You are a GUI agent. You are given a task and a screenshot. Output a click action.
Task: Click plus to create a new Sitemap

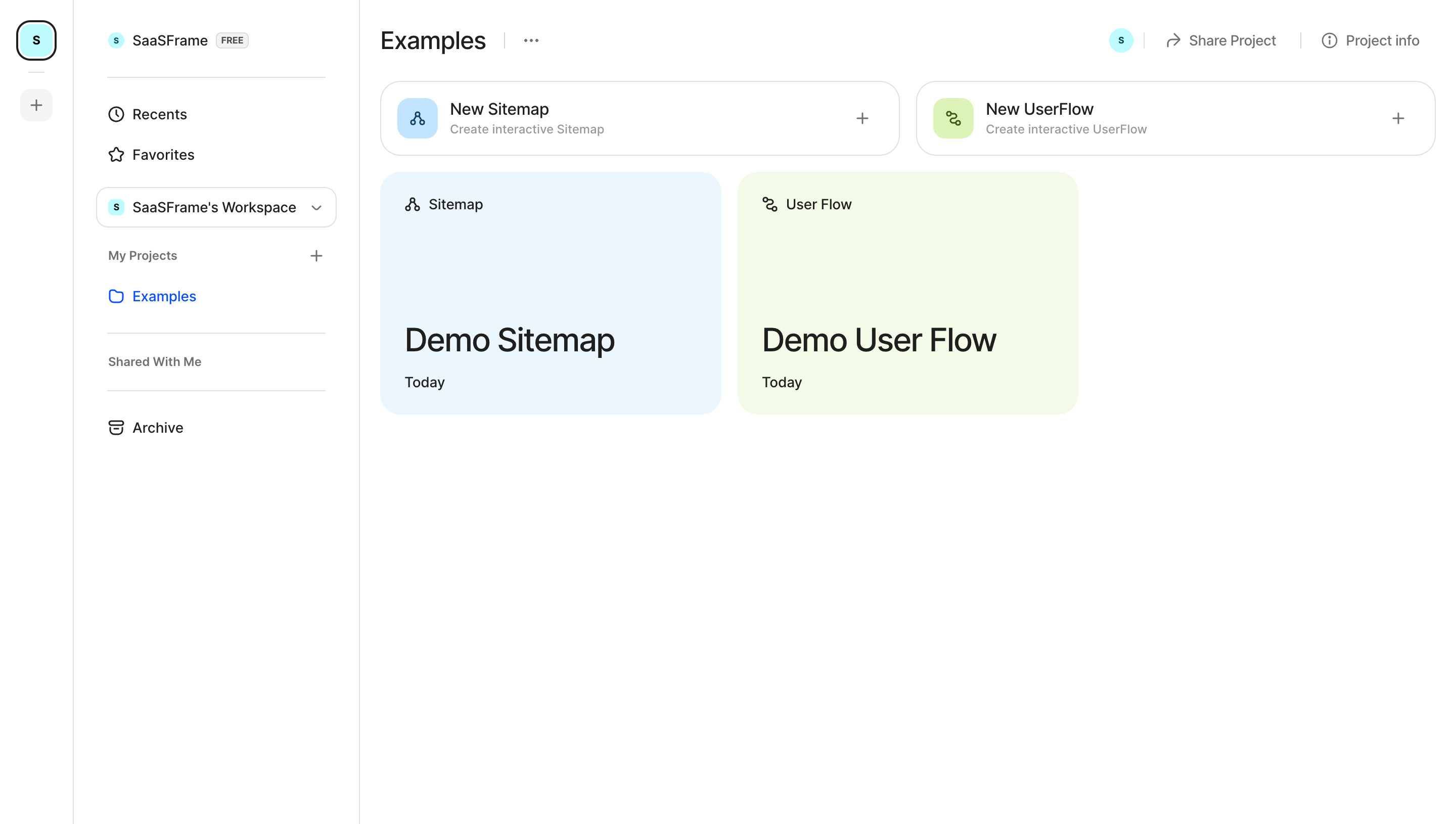[862, 118]
